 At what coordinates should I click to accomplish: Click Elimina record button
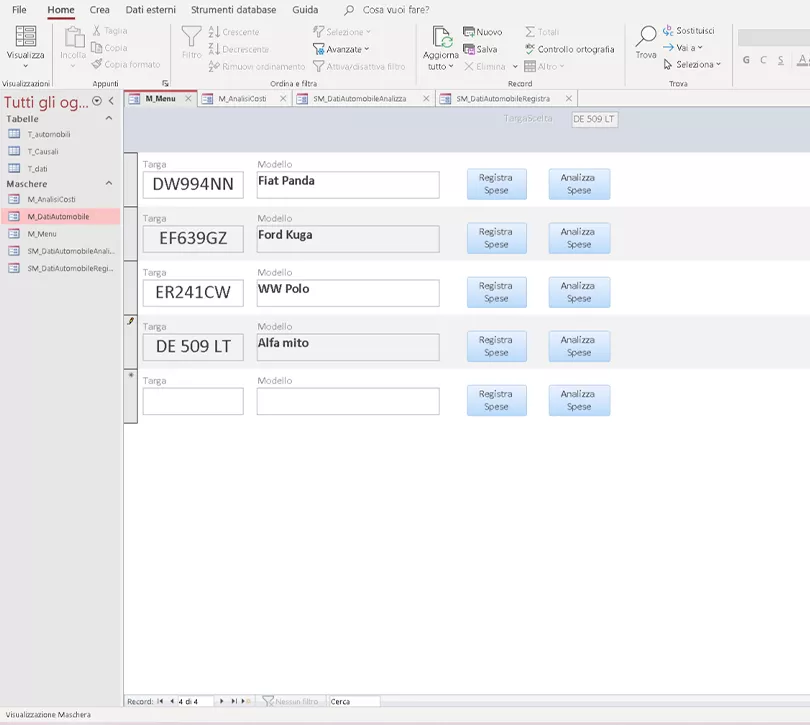click(x=485, y=66)
